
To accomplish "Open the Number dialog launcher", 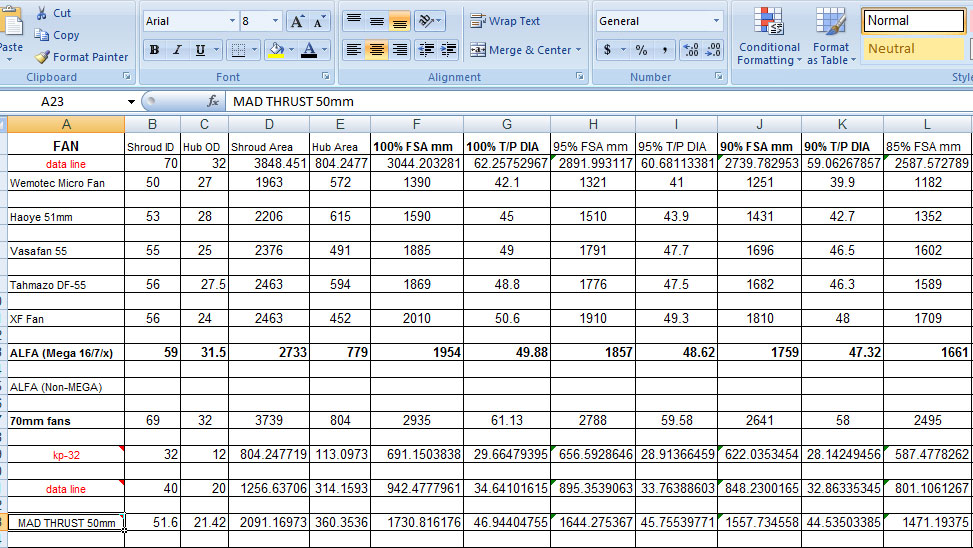I will pyautogui.click(x=719, y=76).
